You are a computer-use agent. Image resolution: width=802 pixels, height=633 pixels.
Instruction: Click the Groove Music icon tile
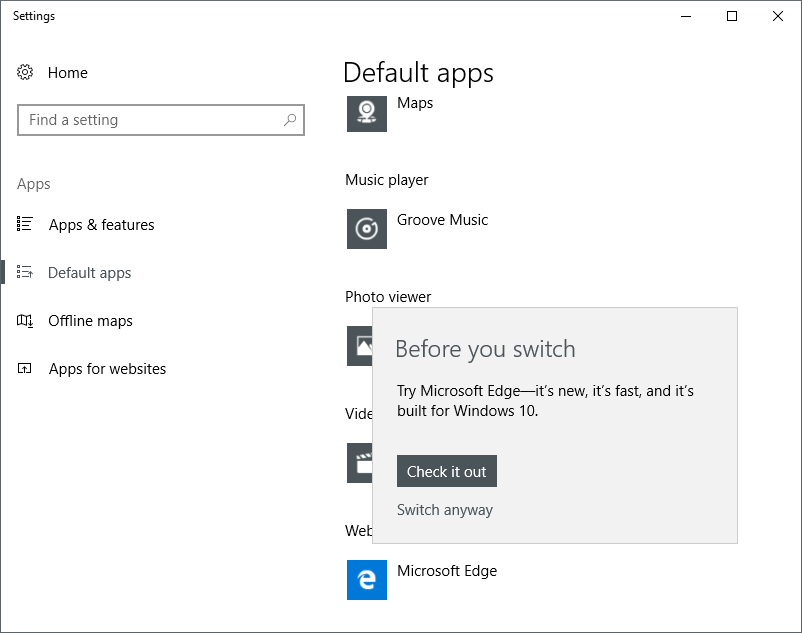(x=367, y=229)
